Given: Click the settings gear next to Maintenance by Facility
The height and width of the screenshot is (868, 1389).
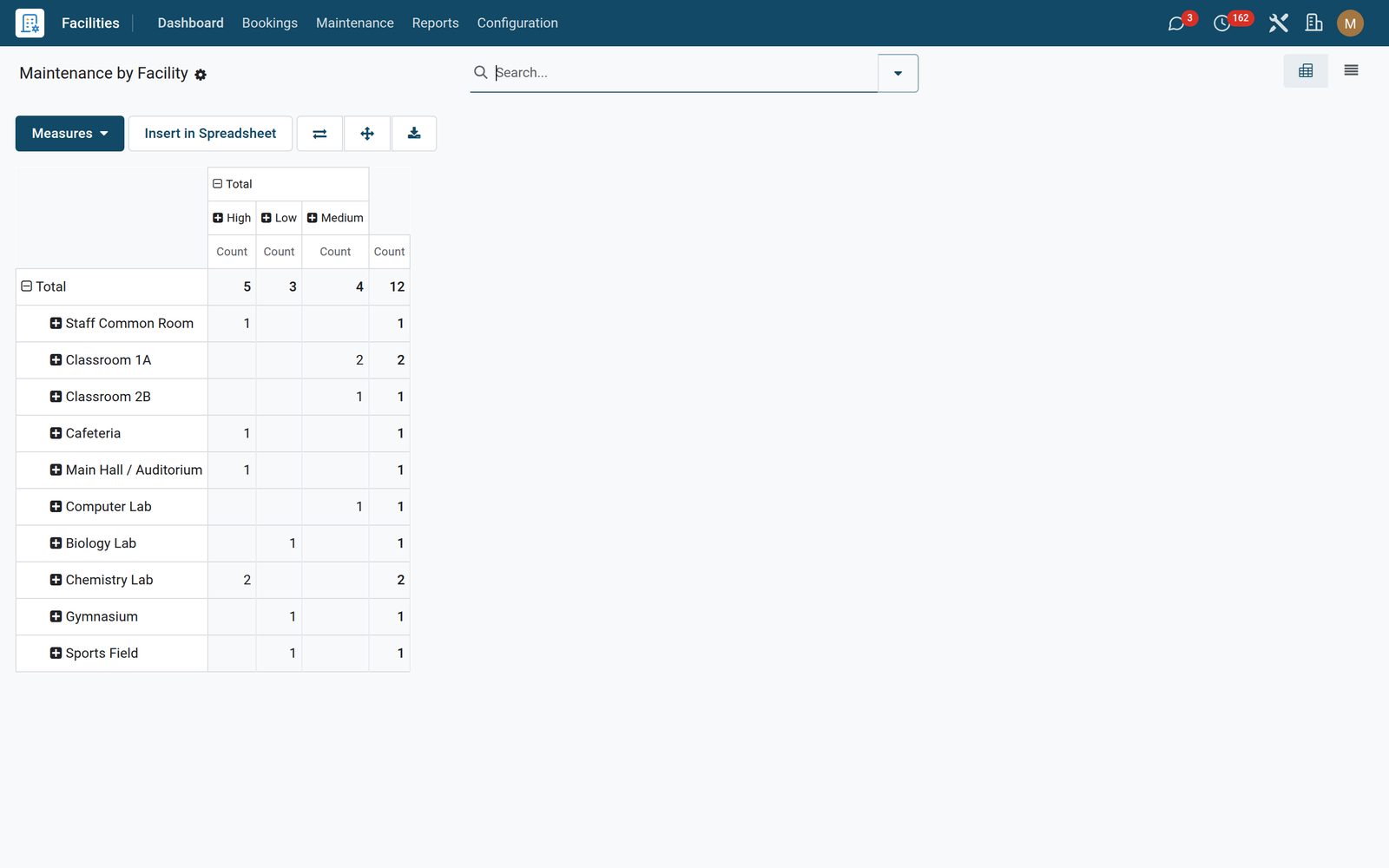Looking at the screenshot, I should click(201, 75).
